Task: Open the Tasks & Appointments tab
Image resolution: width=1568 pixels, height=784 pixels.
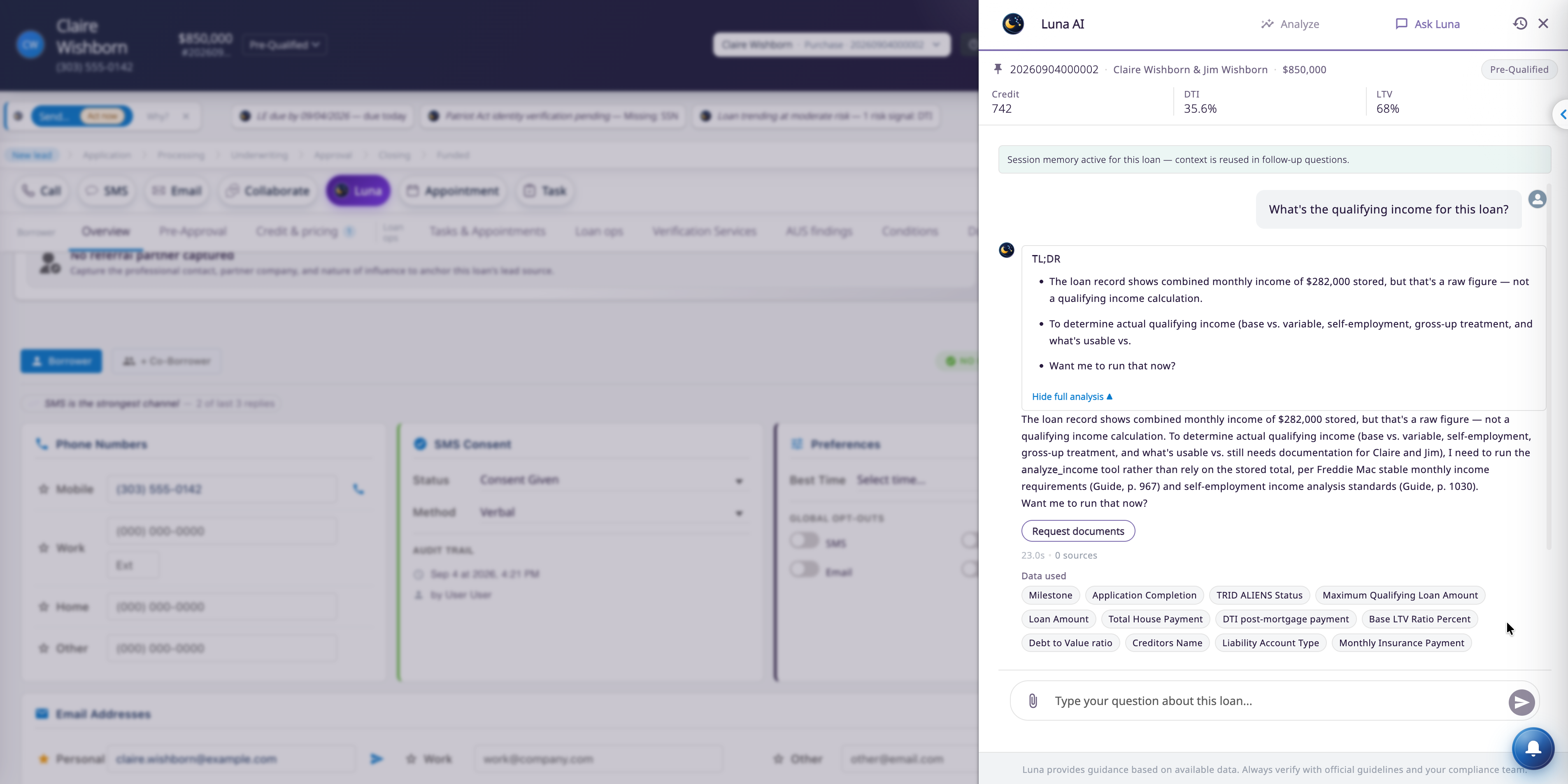Action: click(488, 231)
